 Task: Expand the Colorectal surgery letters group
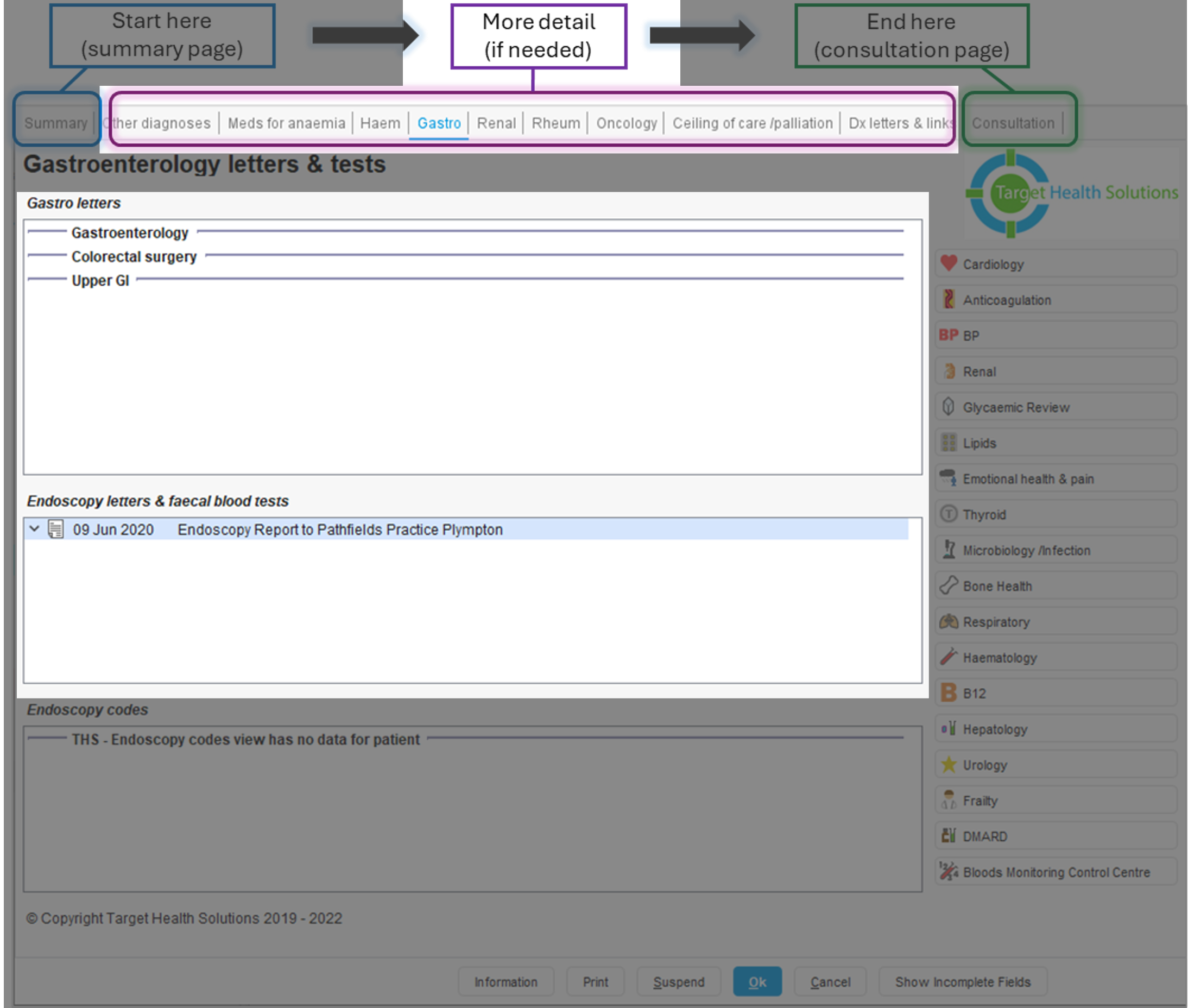click(134, 256)
